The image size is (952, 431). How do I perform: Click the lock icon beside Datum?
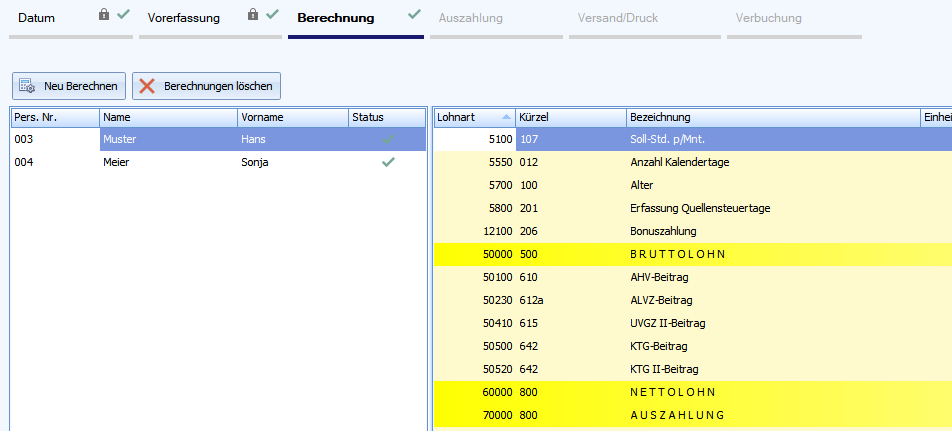pos(104,15)
